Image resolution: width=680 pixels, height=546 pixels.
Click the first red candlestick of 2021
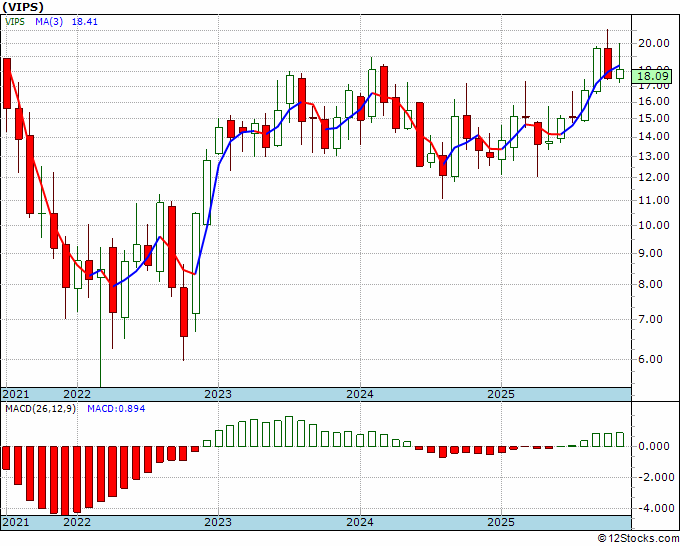(7, 83)
